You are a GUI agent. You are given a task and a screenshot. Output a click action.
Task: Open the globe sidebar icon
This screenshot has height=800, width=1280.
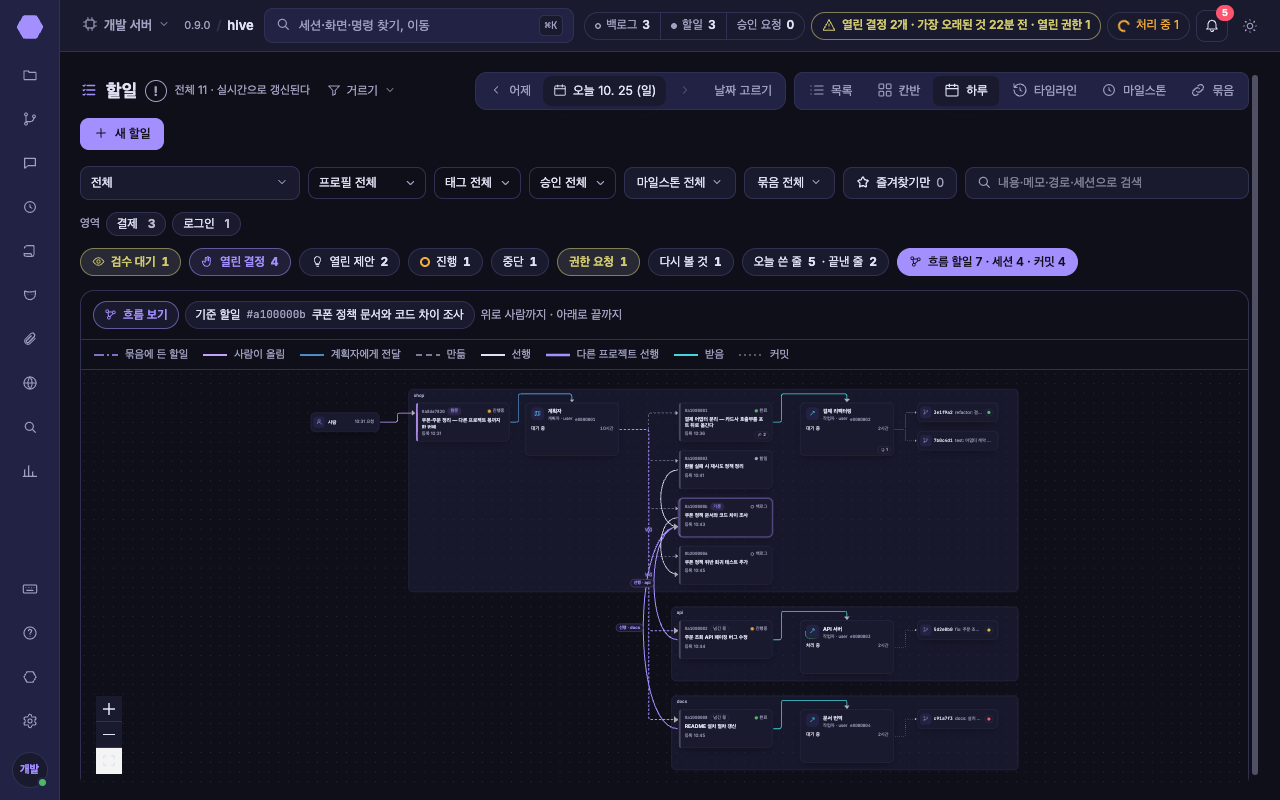tap(30, 383)
